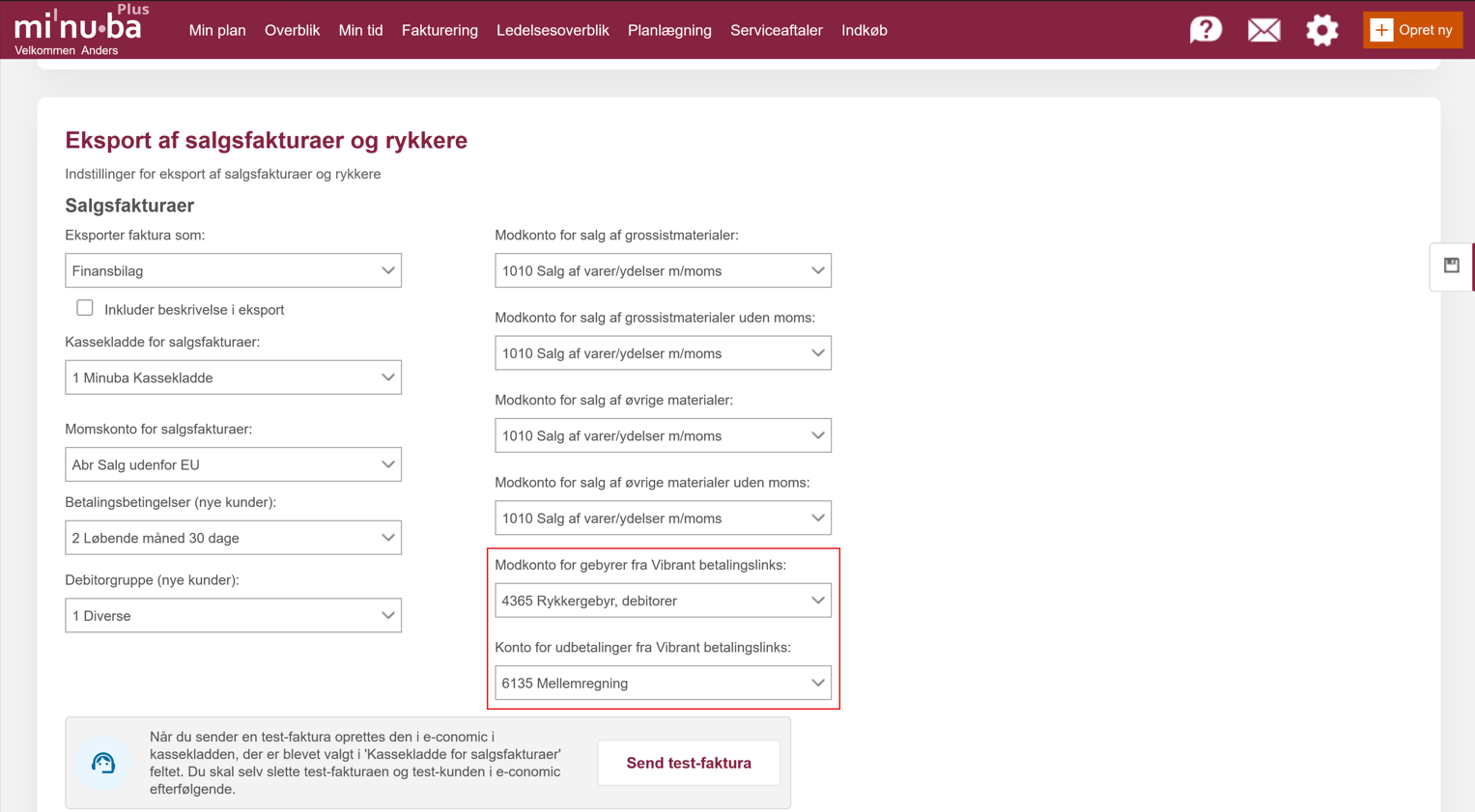Expand Betalingsbetingelser dropdown
The height and width of the screenshot is (812, 1475).
point(233,538)
